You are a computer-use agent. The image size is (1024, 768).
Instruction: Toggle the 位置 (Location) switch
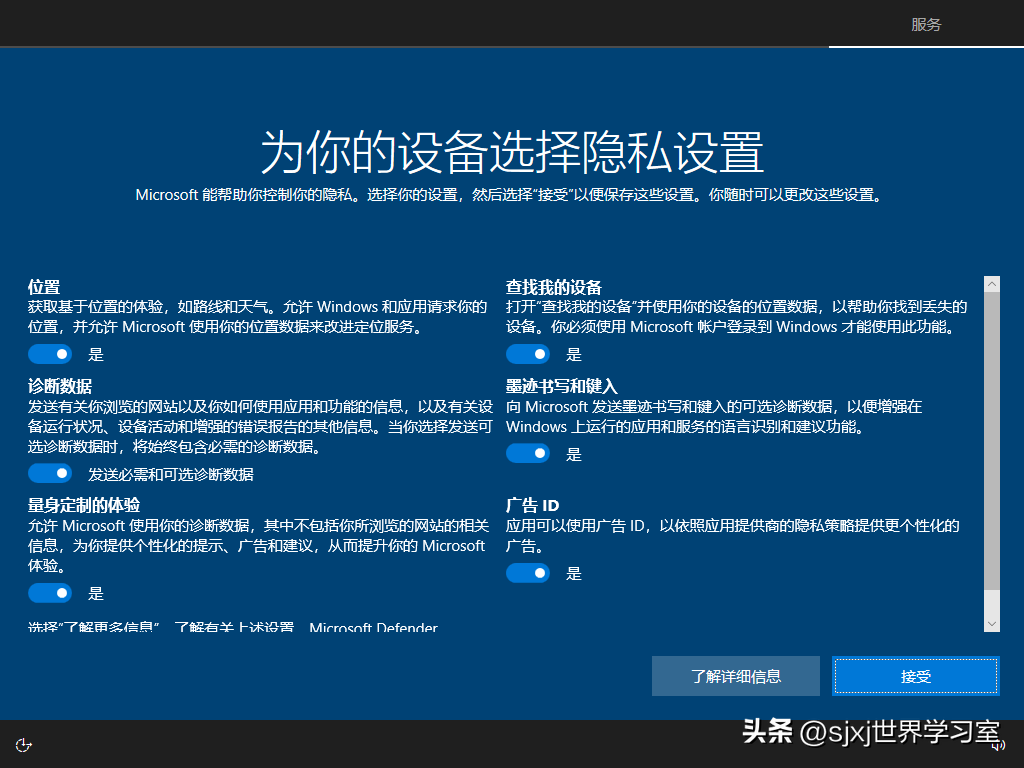pos(50,354)
